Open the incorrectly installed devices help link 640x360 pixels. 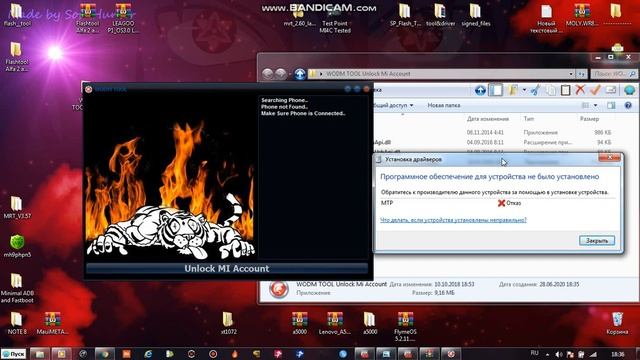453,220
